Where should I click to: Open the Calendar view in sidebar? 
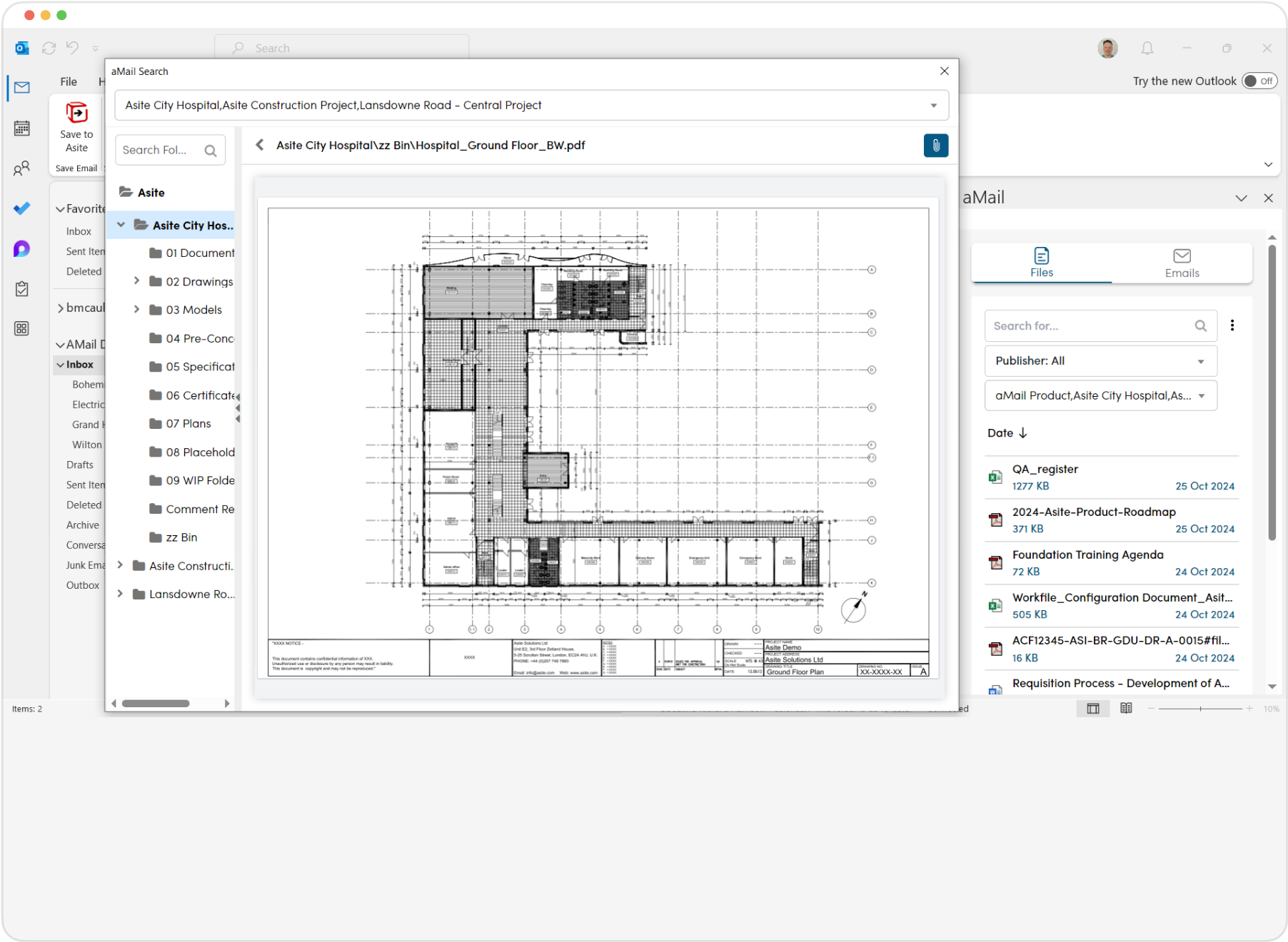(x=22, y=128)
